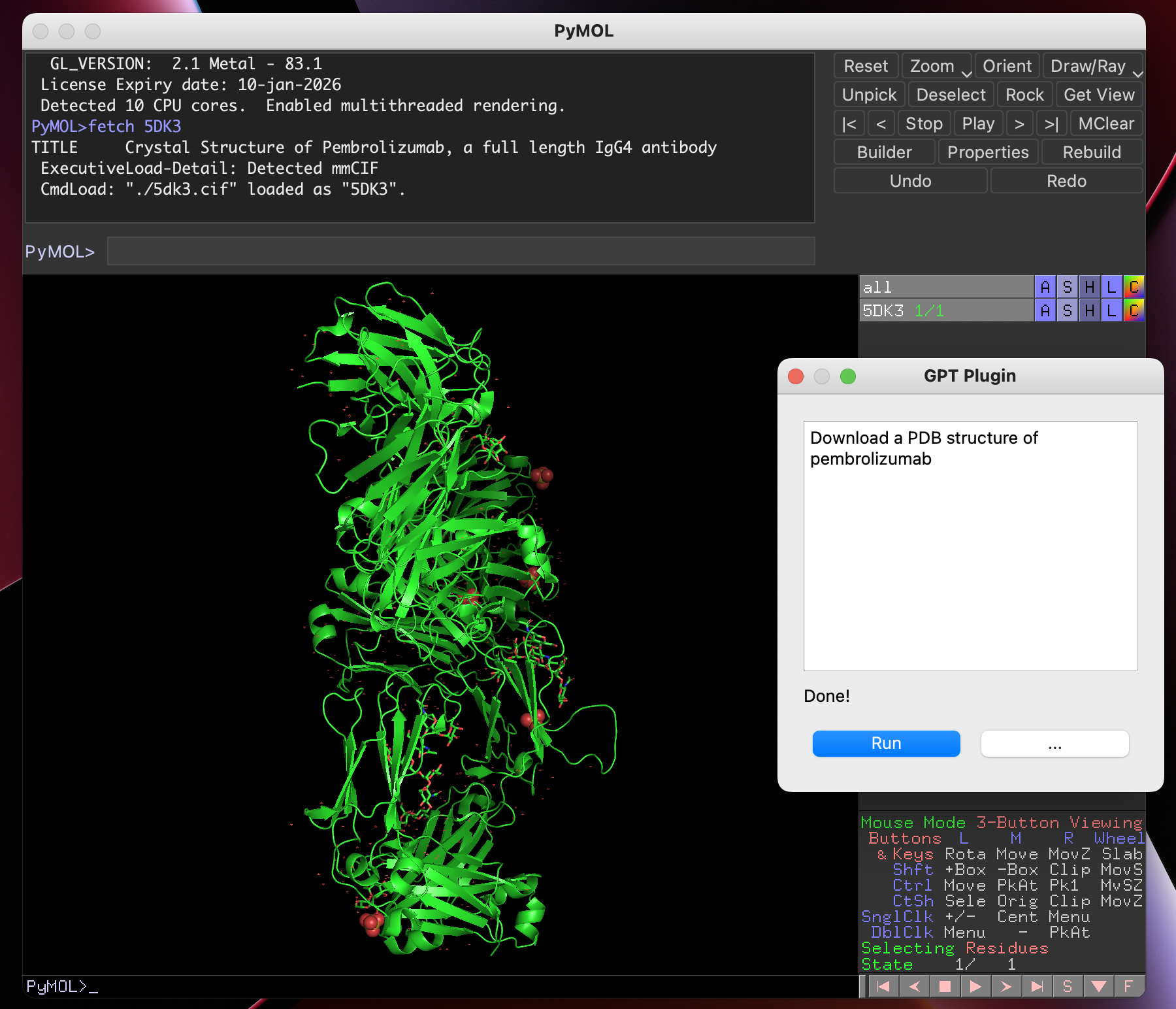Open the Builder panel
The image size is (1176, 1009).
tap(884, 152)
